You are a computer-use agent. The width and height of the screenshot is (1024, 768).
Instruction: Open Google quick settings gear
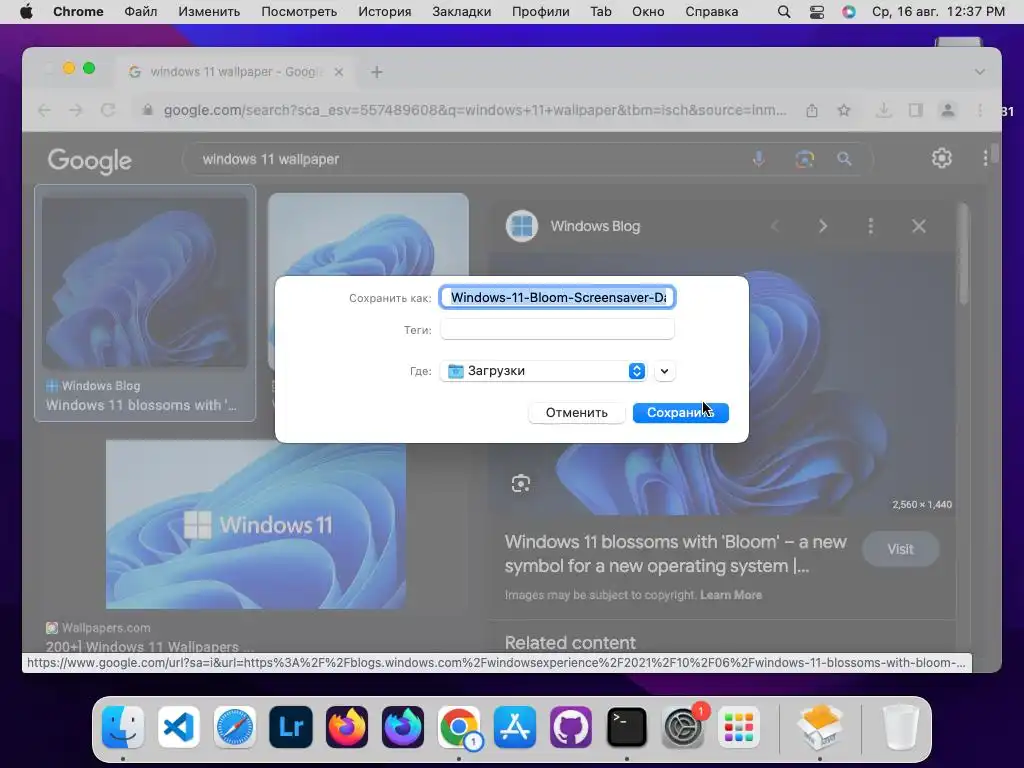pyautogui.click(x=941, y=158)
